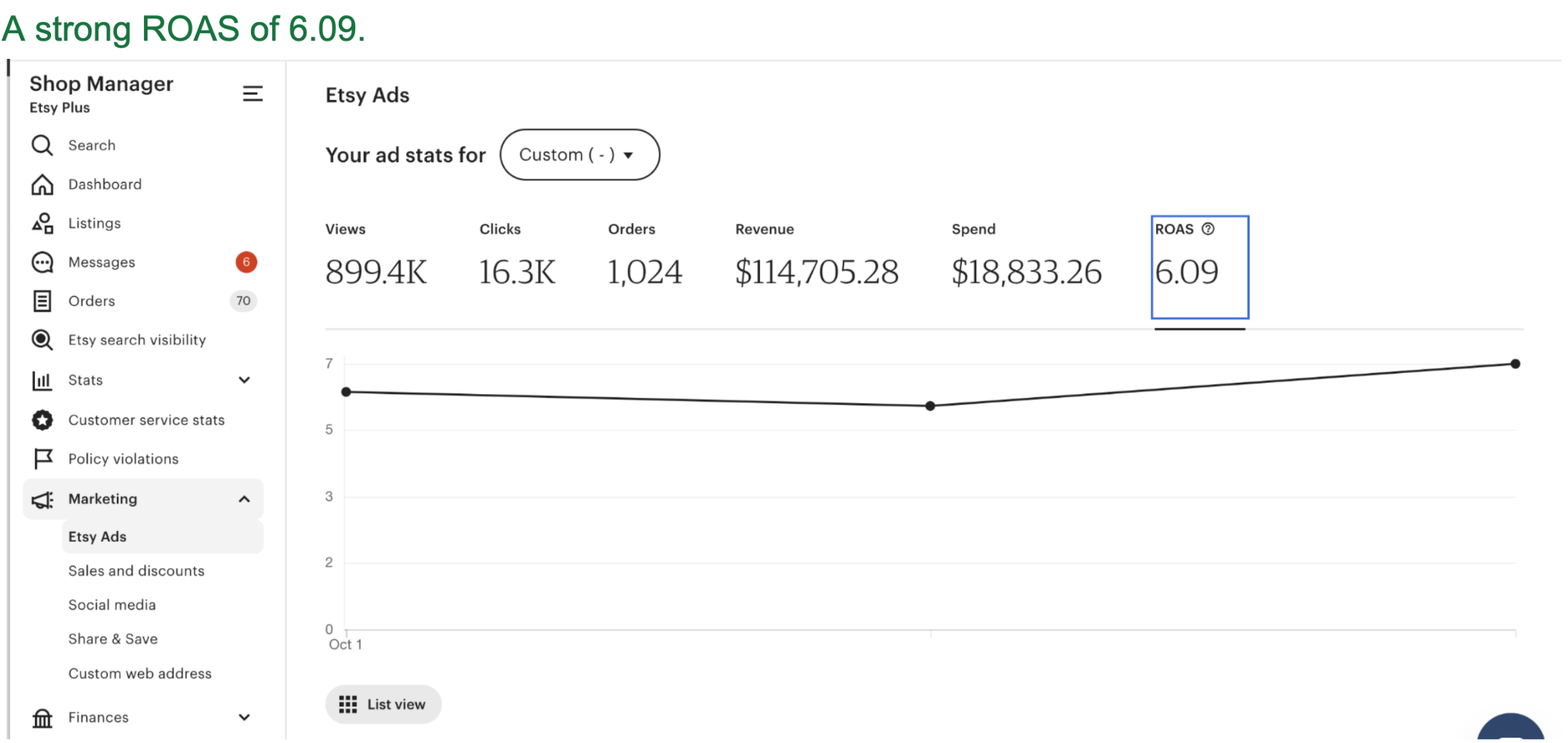Open Social media under Marketing
1568x743 pixels.
coord(112,605)
